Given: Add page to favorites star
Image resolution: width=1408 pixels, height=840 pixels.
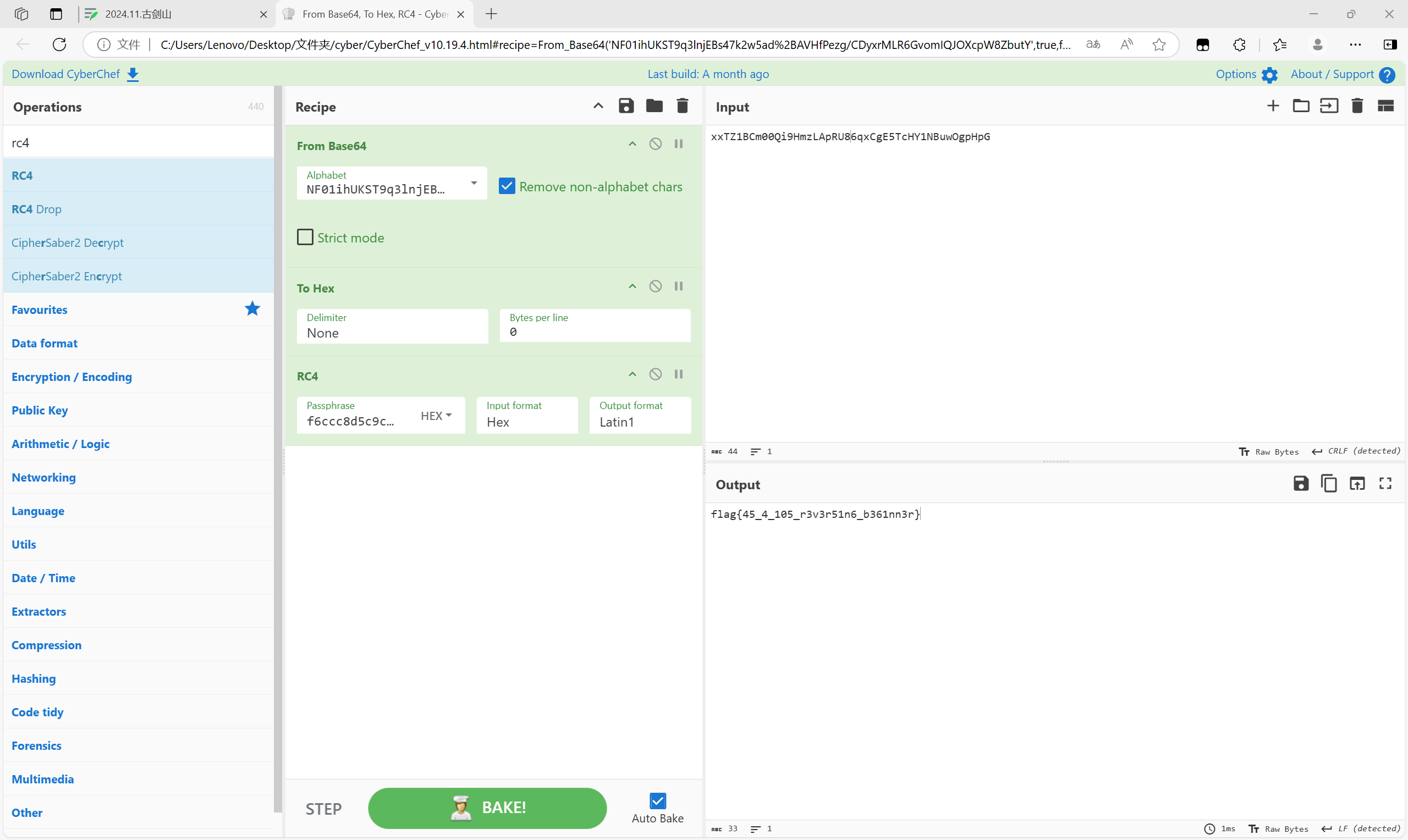Looking at the screenshot, I should click(1159, 44).
